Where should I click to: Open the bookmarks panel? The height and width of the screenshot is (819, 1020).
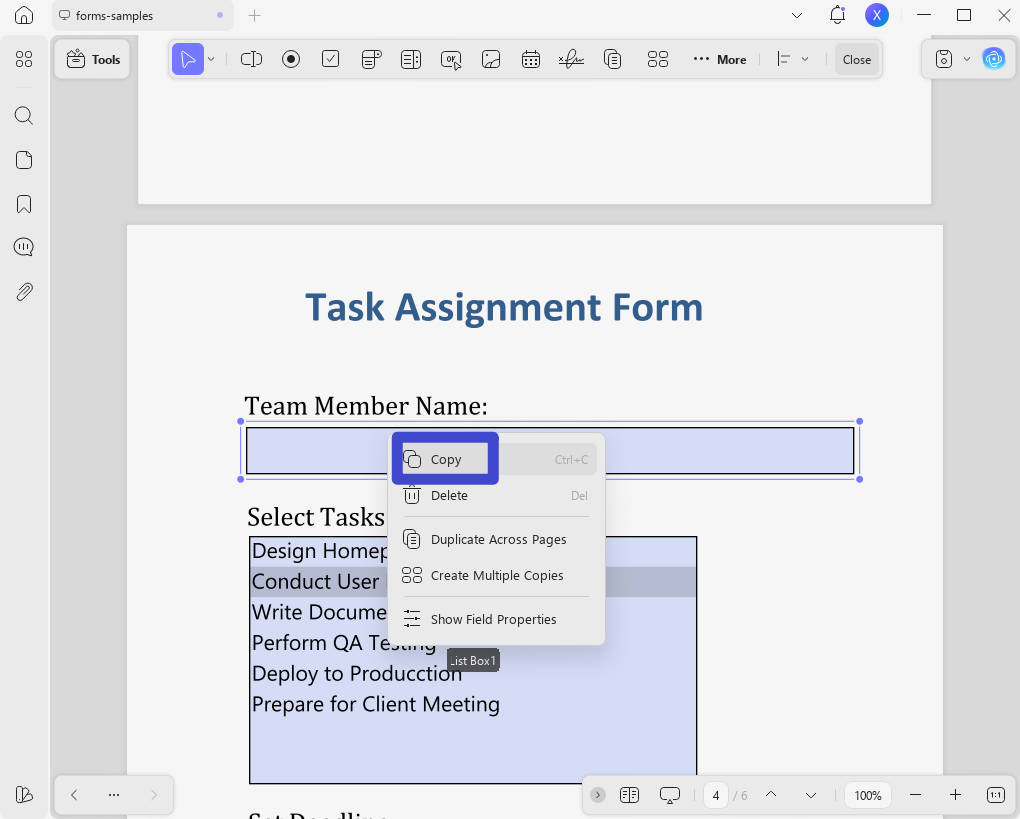24,204
